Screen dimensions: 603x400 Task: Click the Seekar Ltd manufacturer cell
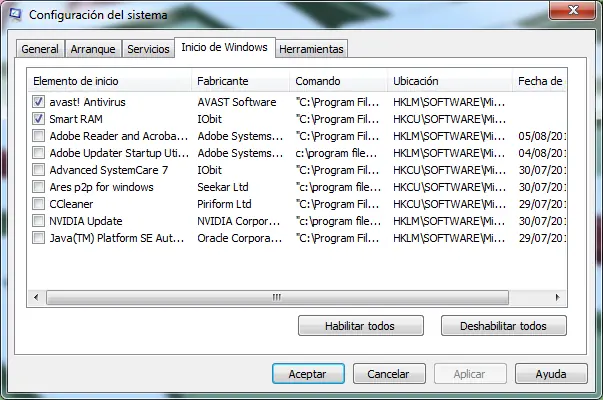click(x=223, y=187)
